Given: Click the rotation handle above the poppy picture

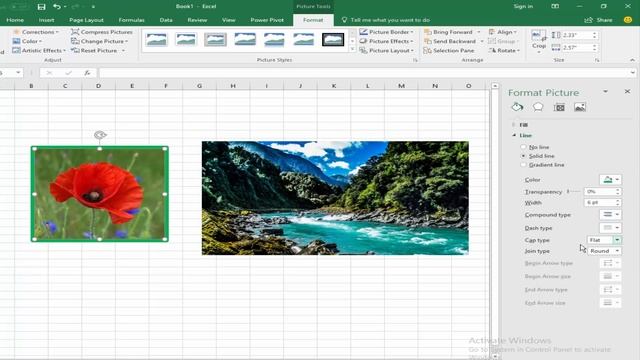Looking at the screenshot, I should click(x=100, y=135).
